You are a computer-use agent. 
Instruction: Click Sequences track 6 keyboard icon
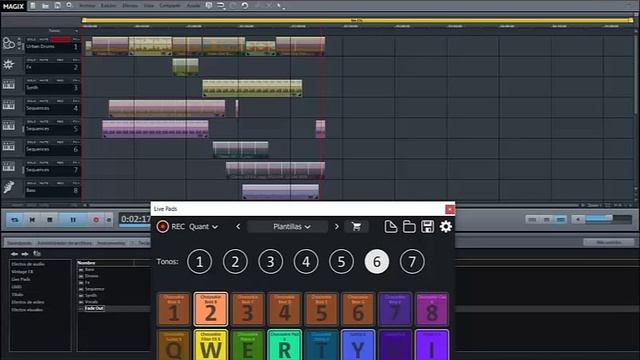click(x=9, y=146)
